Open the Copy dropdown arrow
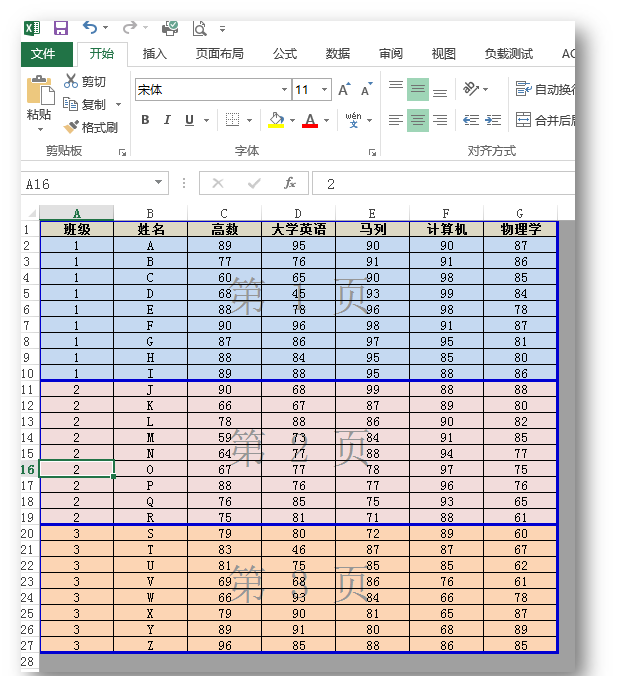 tap(119, 104)
